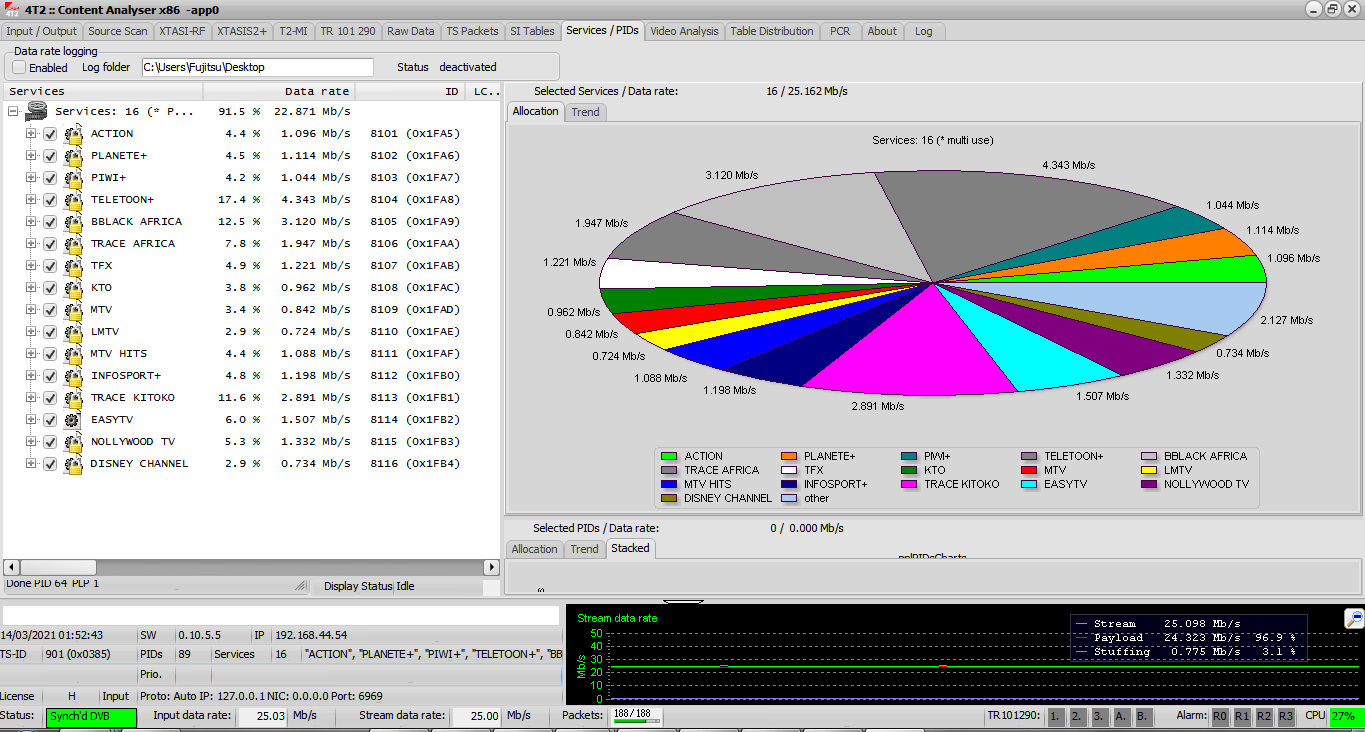Click the R0 alarm indicator
Viewport: 1365px width, 732px height.
point(1220,716)
